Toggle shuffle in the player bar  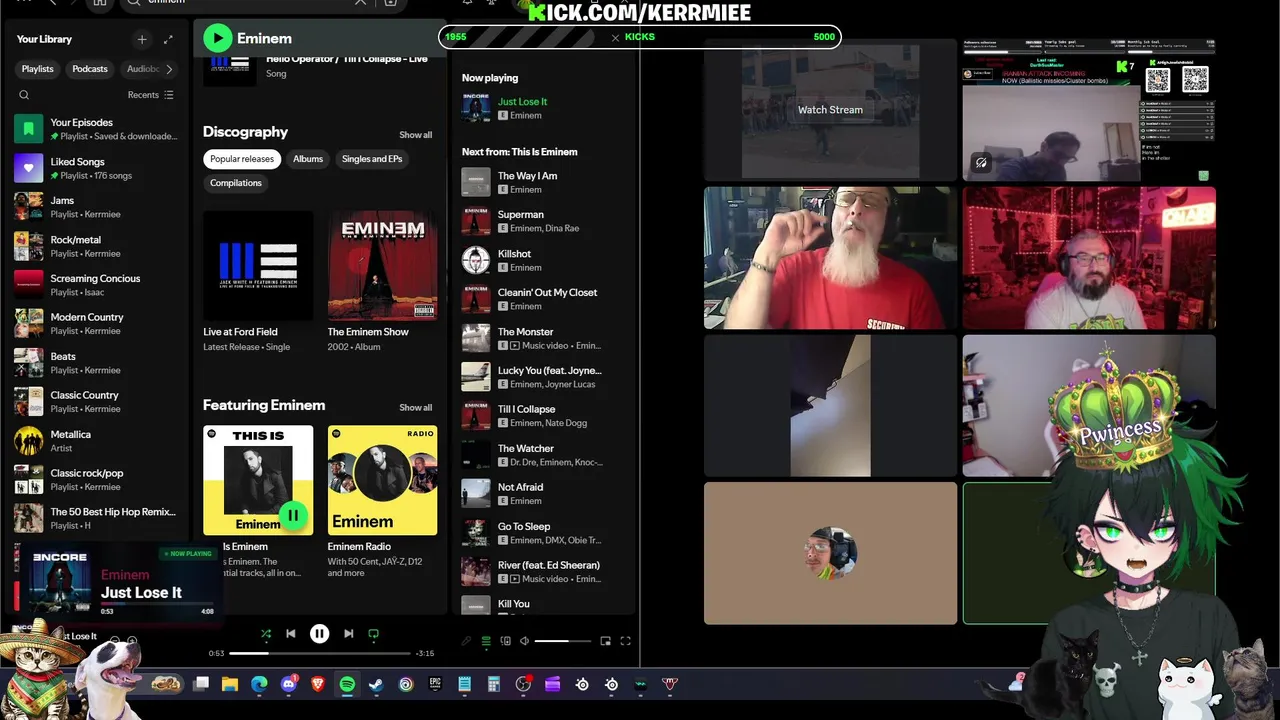(265, 633)
